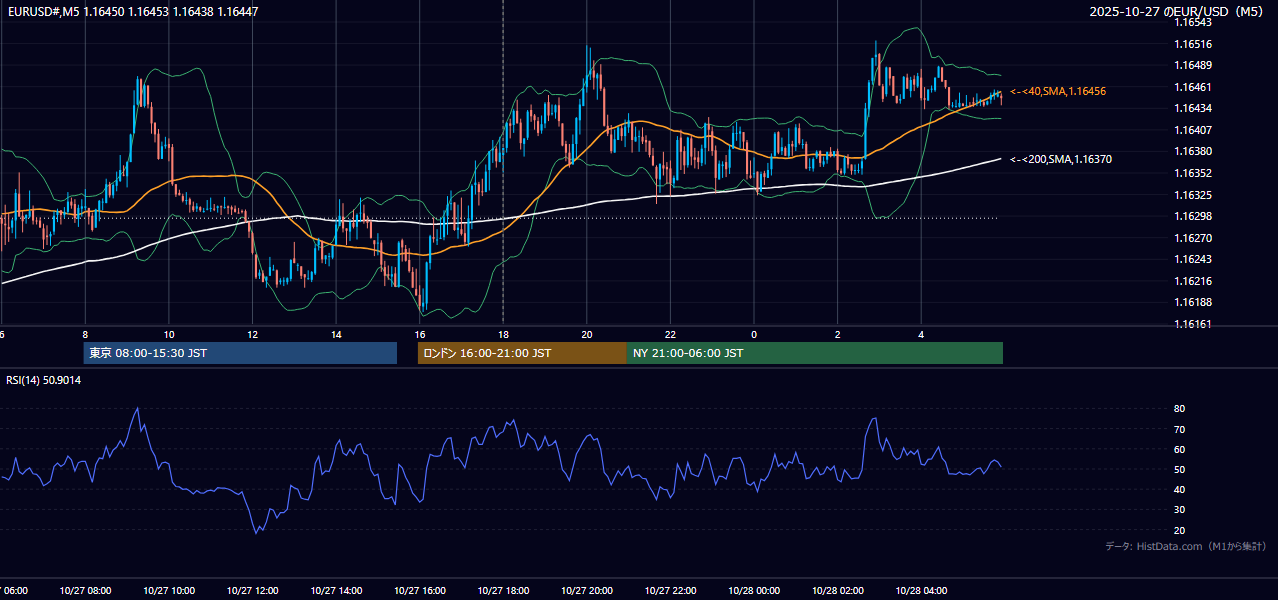Click RSI scale level 50
This screenshot has width=1278, height=600.
pos(1179,469)
